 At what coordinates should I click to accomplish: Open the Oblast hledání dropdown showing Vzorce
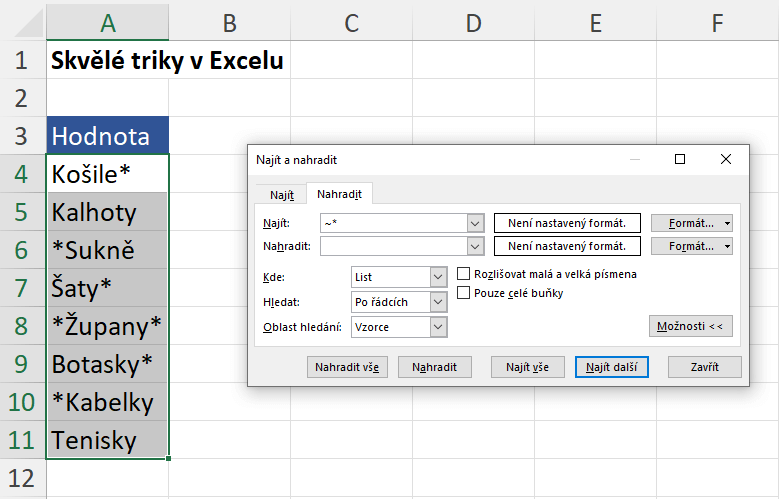438,327
